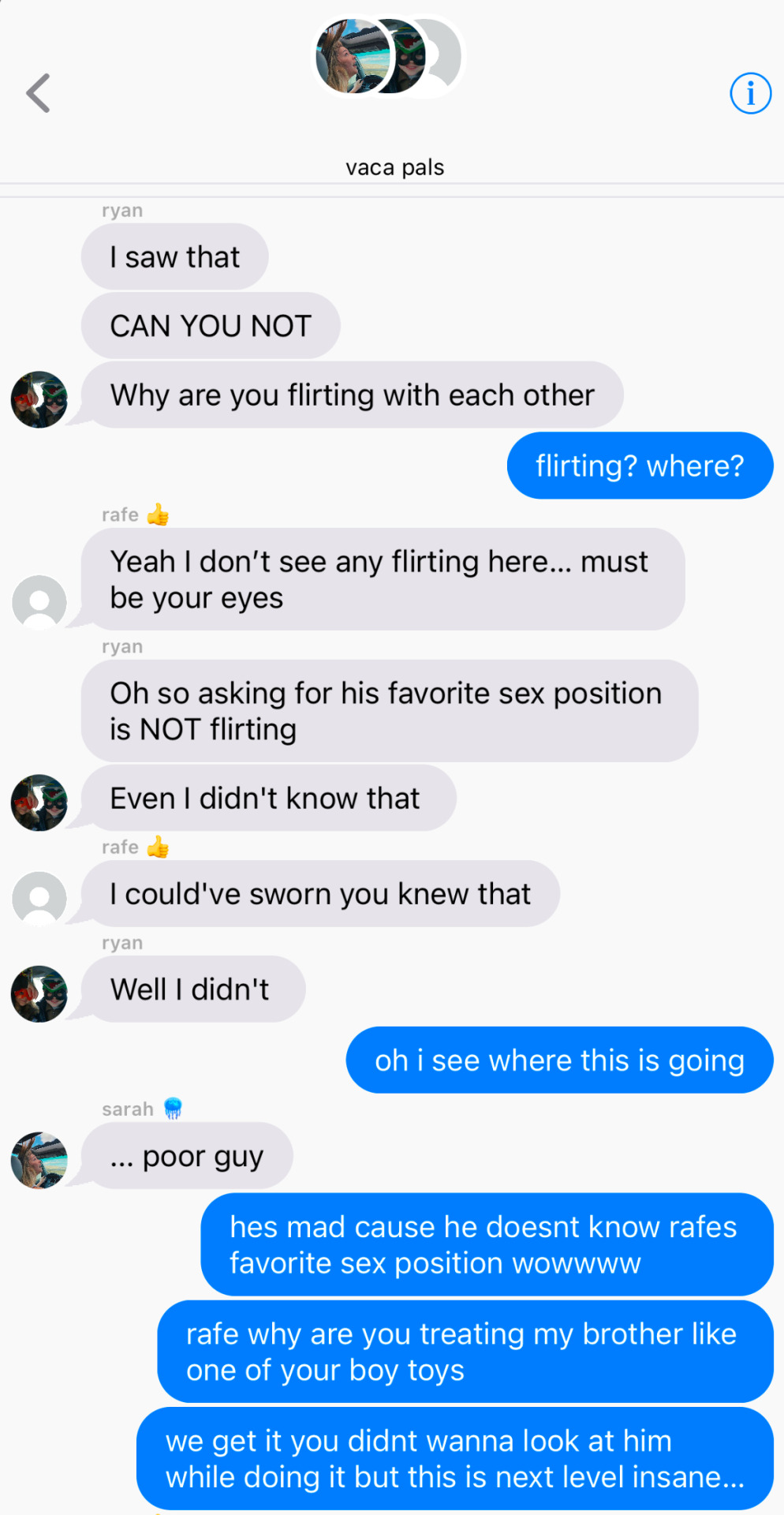Select the 'CAN YOU NOT' message bubble

[x=211, y=325]
